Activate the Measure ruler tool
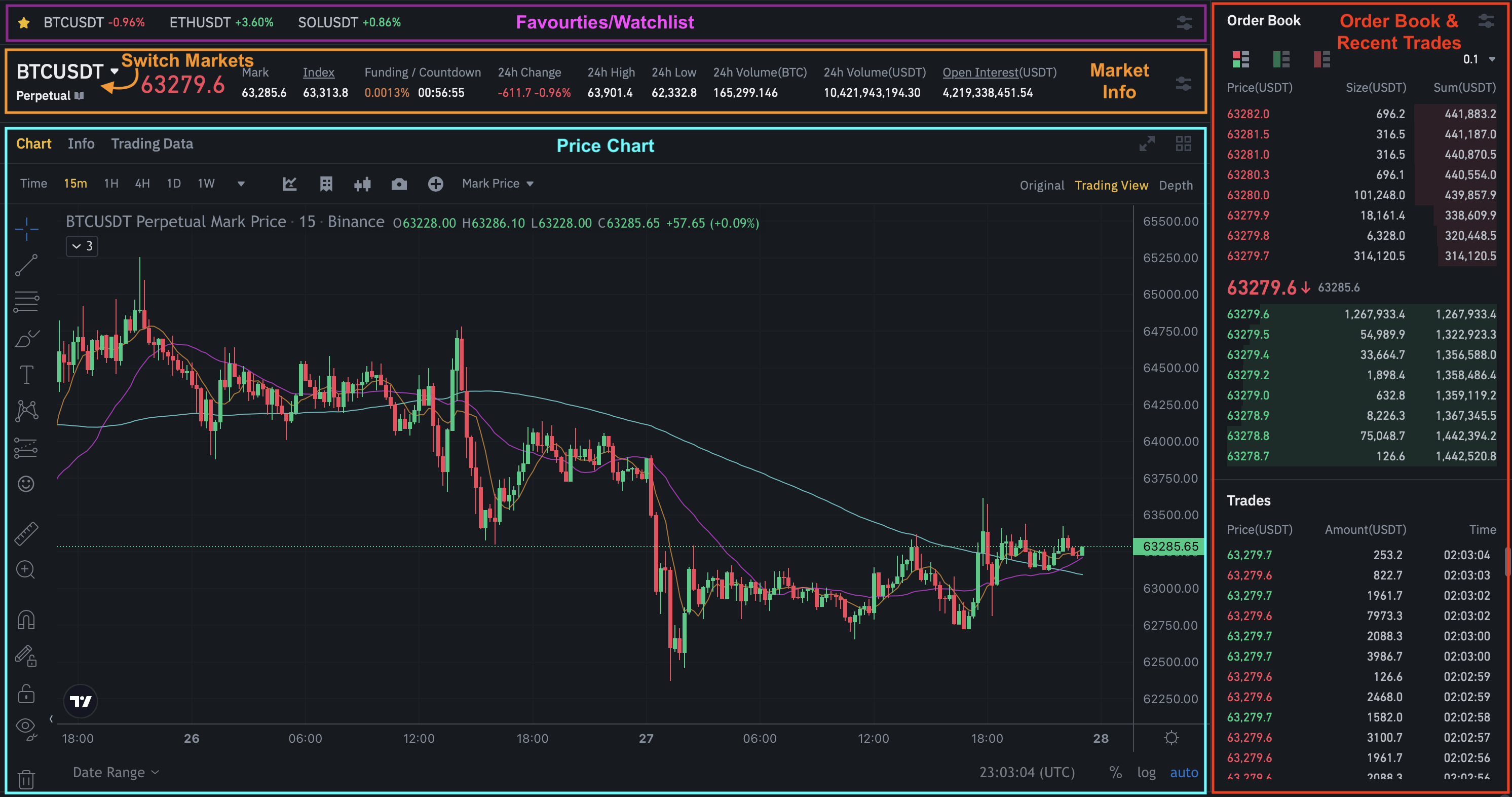This screenshot has width=1512, height=797. click(26, 533)
